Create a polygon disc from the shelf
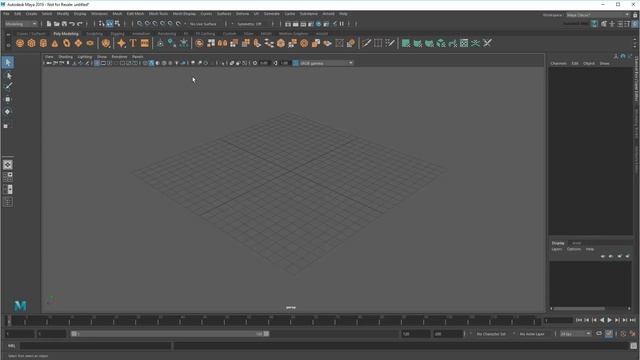The width and height of the screenshot is (640, 360). (x=90, y=43)
